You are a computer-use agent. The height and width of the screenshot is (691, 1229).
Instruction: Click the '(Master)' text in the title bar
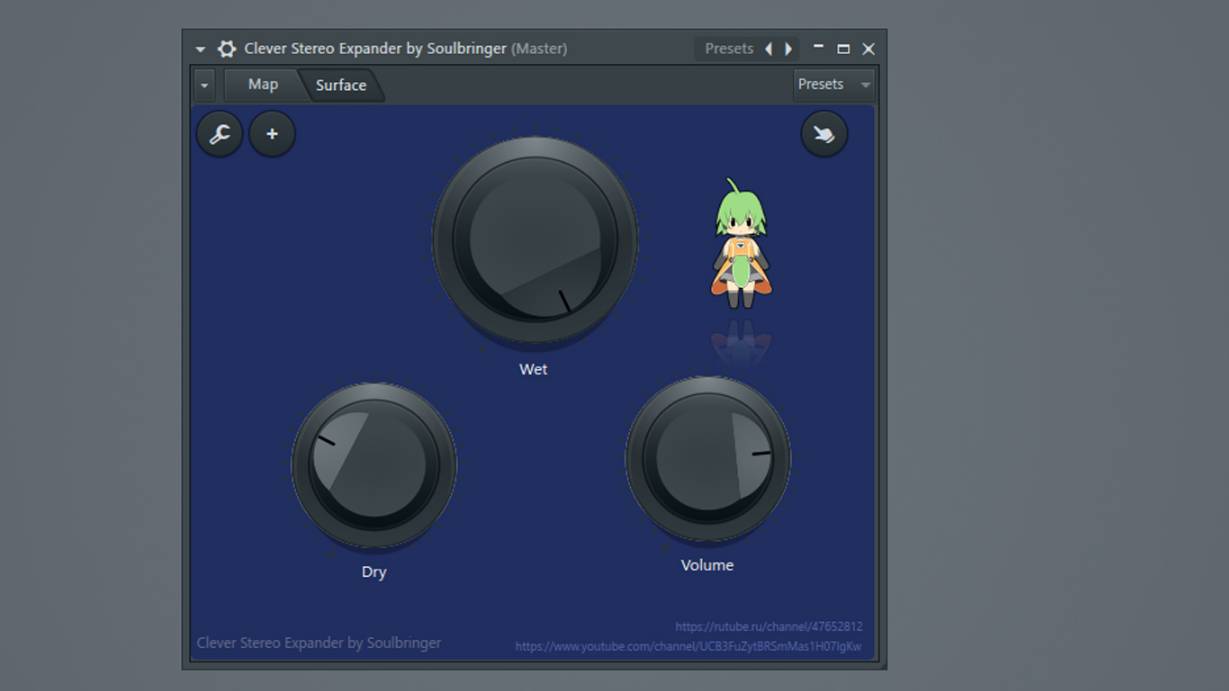[539, 48]
